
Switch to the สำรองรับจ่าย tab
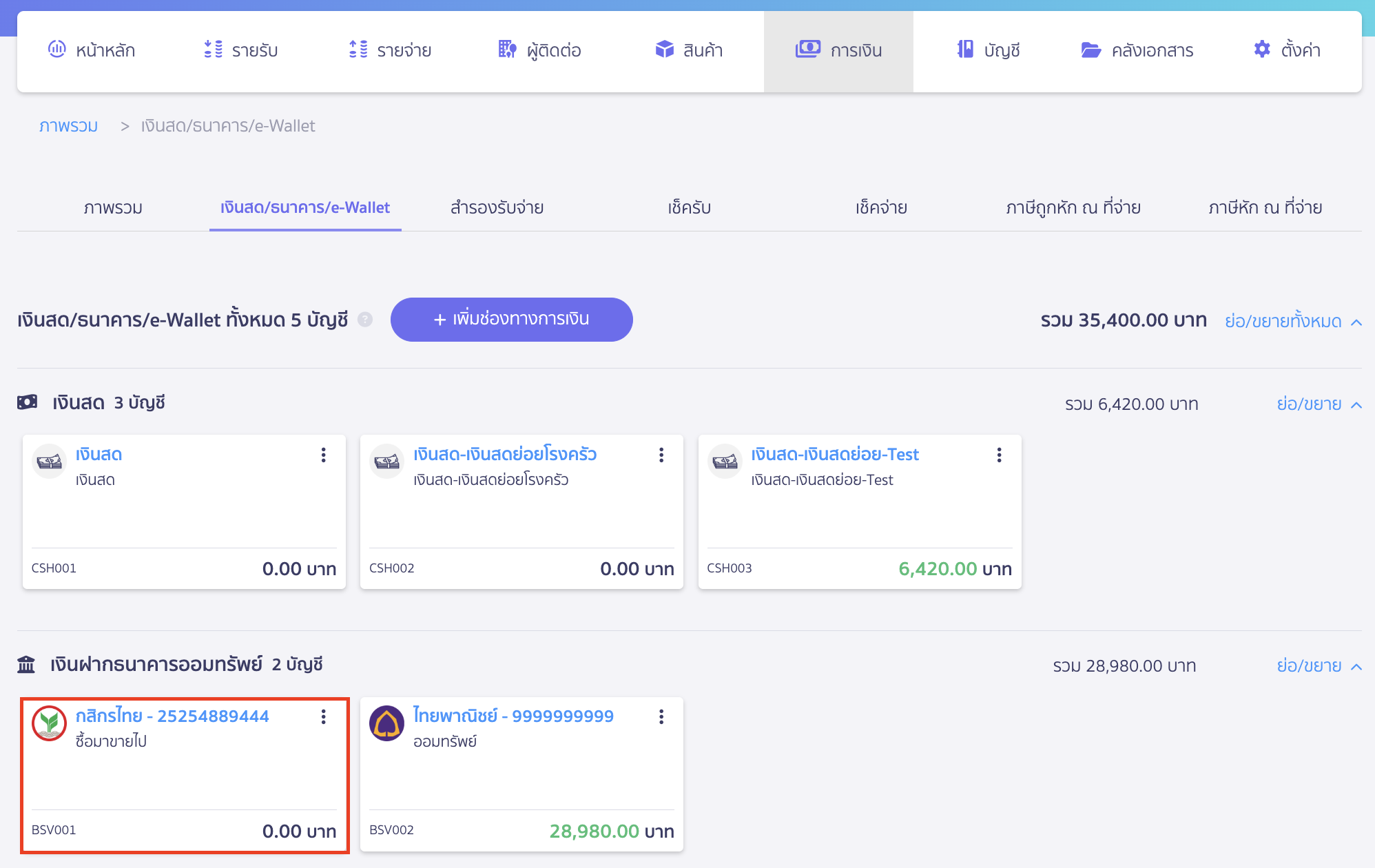[497, 207]
